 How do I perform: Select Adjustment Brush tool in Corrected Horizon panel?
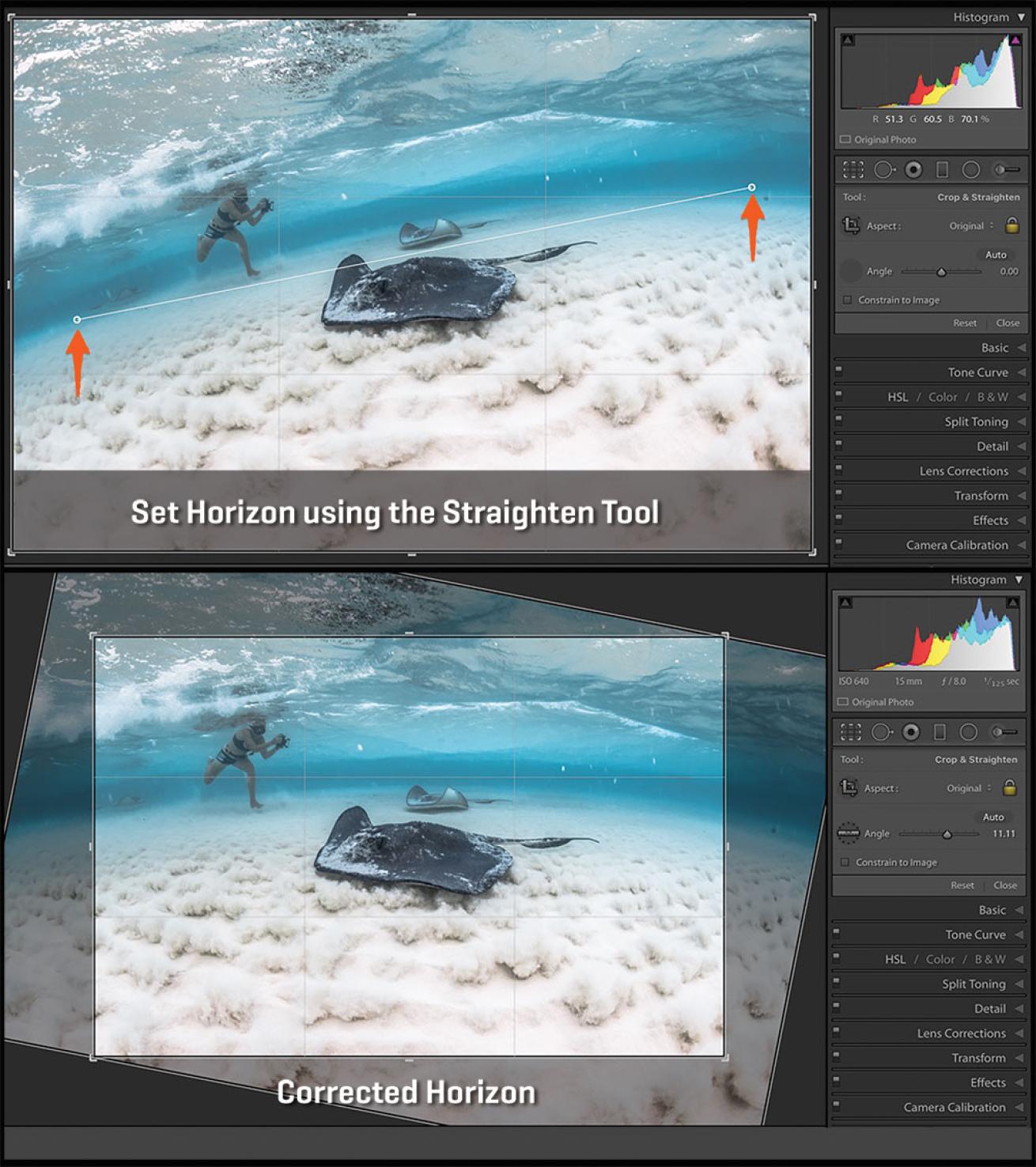[1004, 732]
